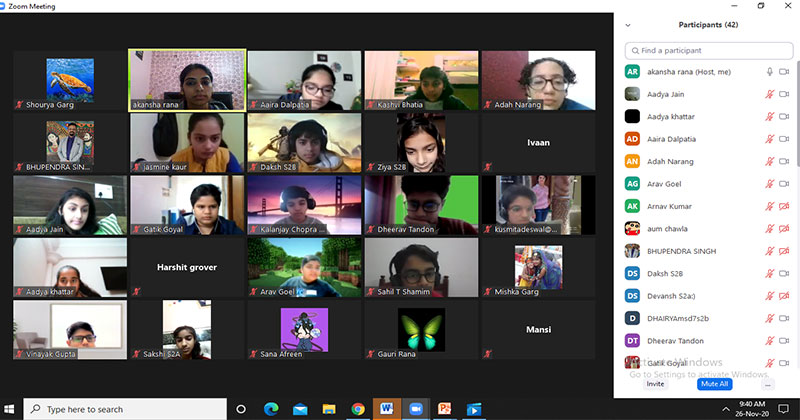Viewport: 800px width, 420px height.
Task: Collapse the Participants panel using the chevron
Action: [627, 25]
